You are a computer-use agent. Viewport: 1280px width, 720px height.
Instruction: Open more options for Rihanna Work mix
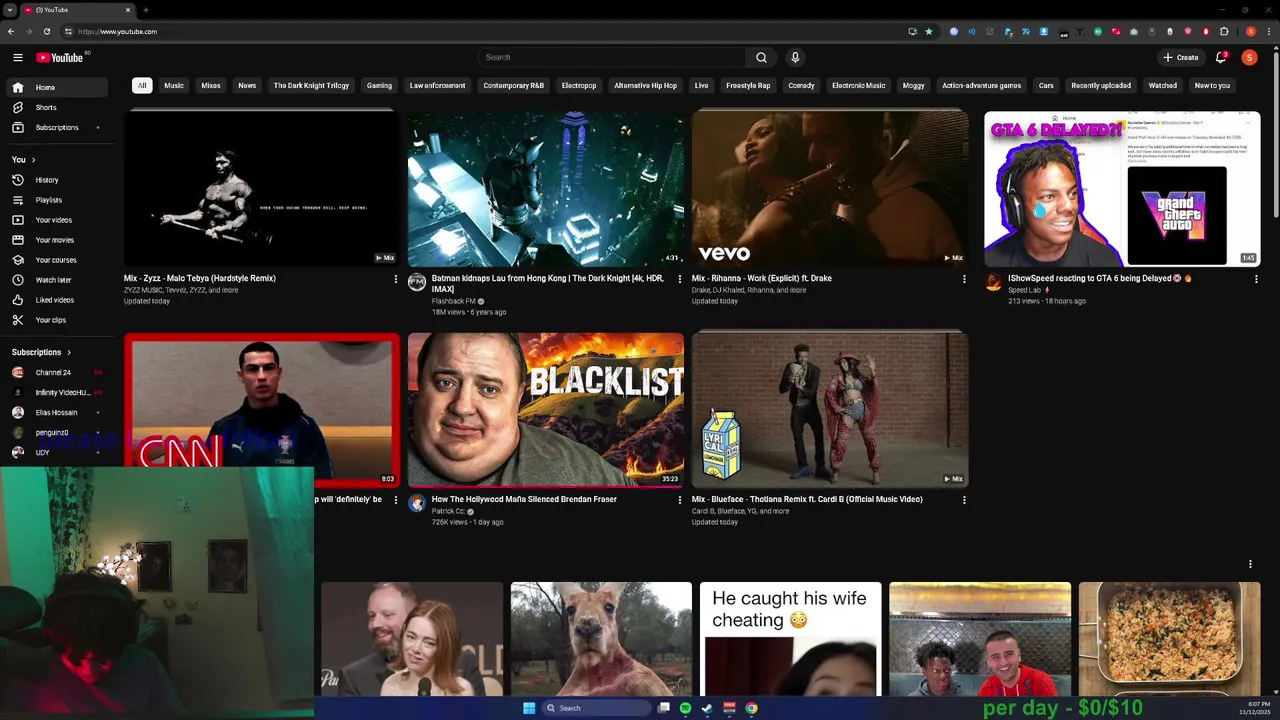pos(964,279)
